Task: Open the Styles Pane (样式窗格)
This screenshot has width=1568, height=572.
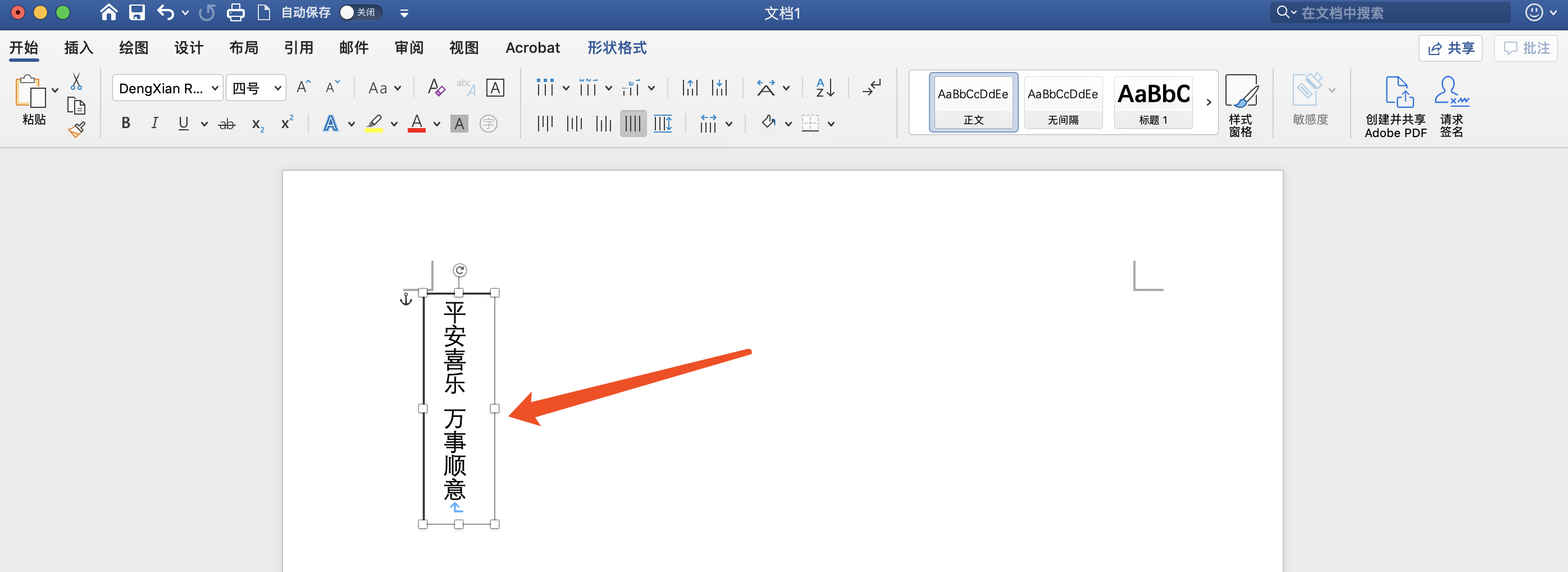Action: tap(1241, 106)
